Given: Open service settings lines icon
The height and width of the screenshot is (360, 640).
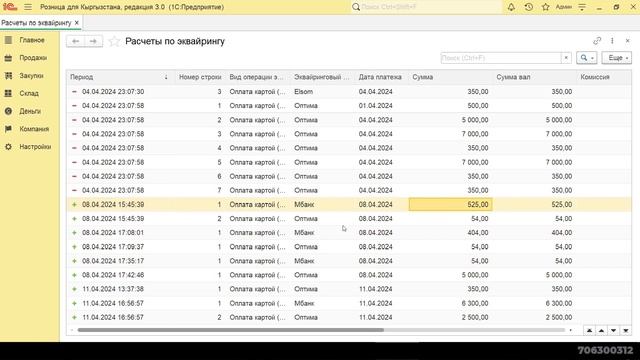Looking at the screenshot, I should (582, 7).
